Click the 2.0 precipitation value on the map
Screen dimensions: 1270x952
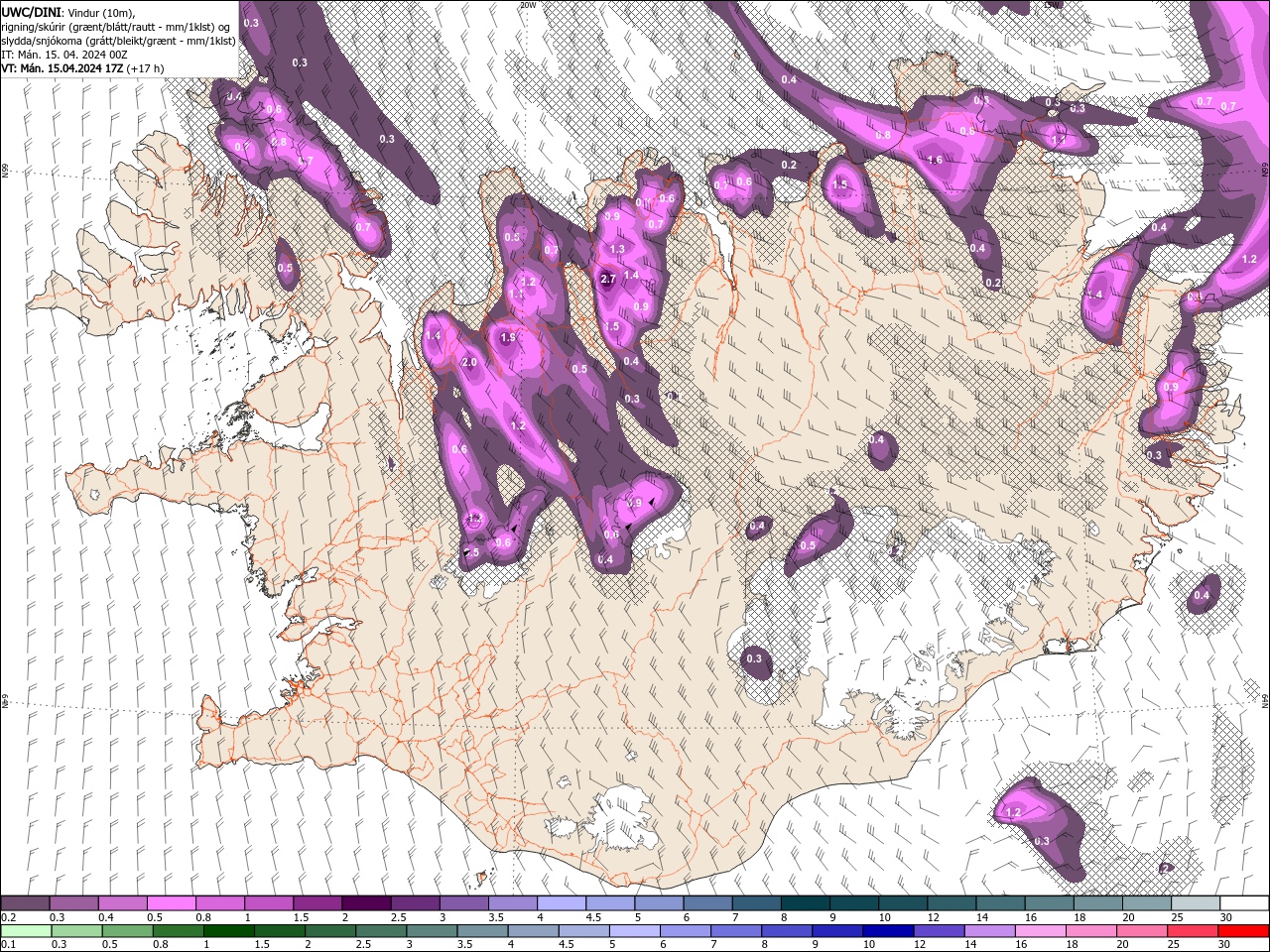click(x=469, y=363)
